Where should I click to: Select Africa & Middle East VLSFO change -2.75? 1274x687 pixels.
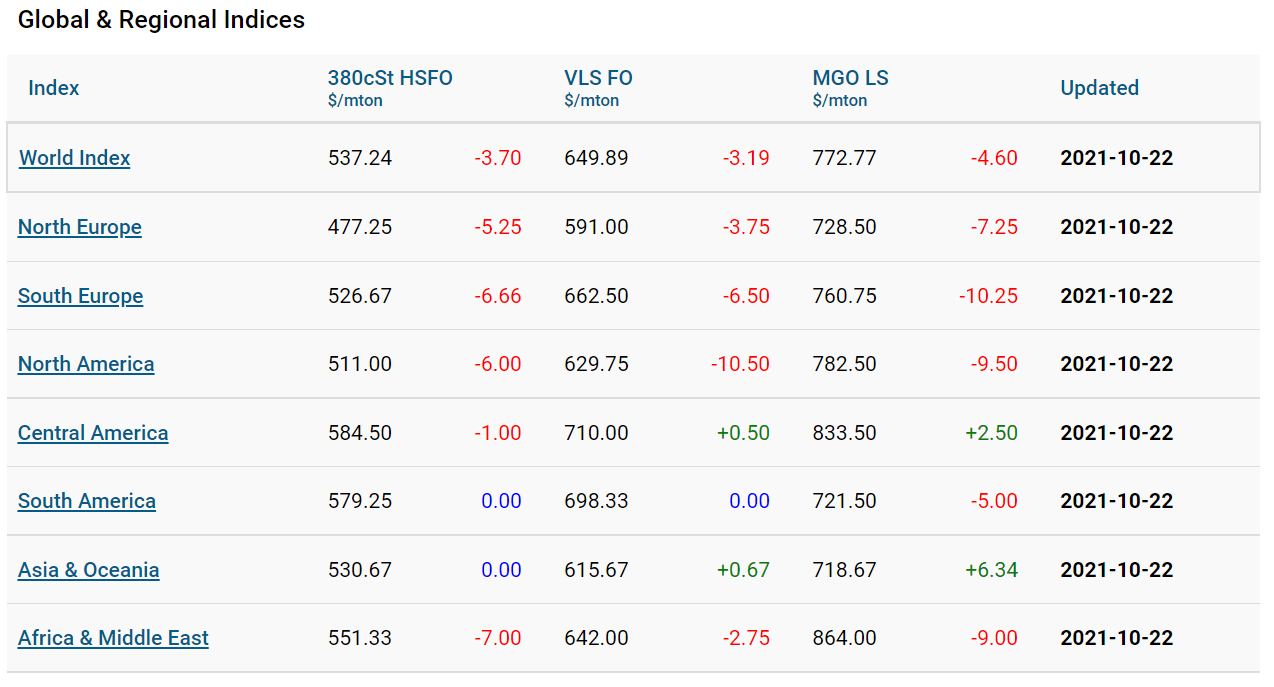coord(746,638)
